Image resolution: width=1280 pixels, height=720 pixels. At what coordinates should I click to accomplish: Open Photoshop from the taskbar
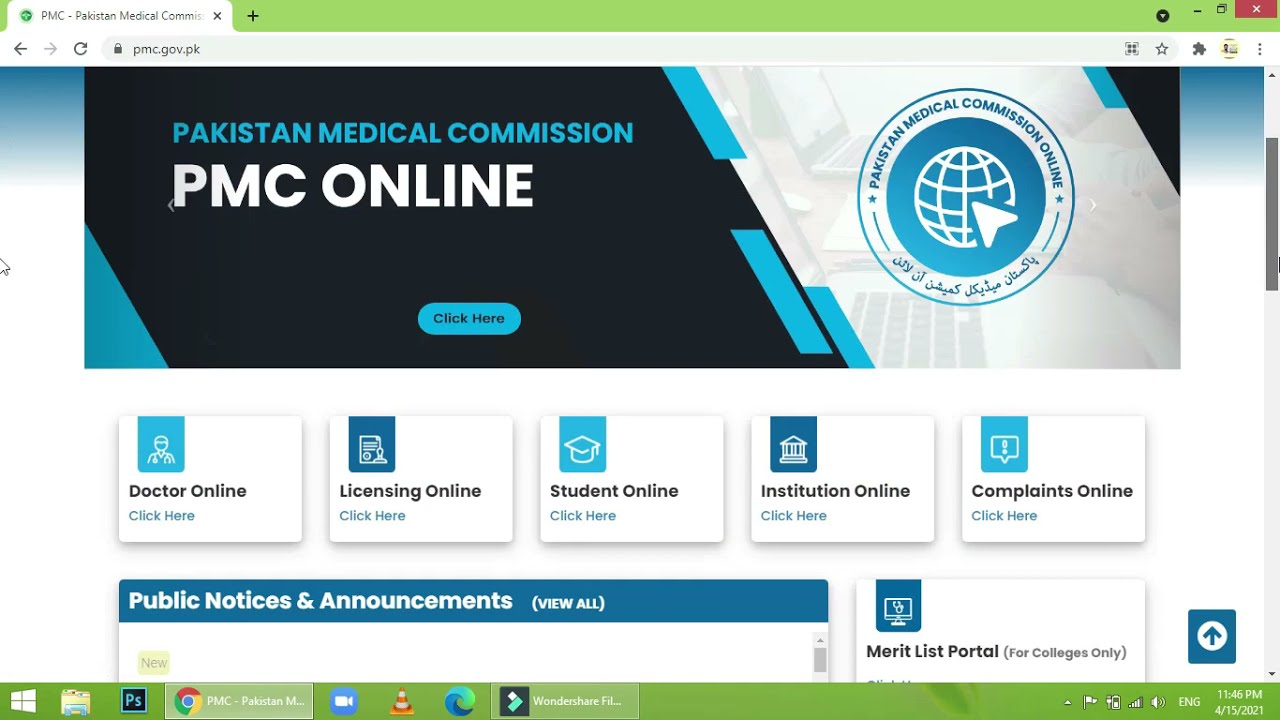(x=133, y=701)
